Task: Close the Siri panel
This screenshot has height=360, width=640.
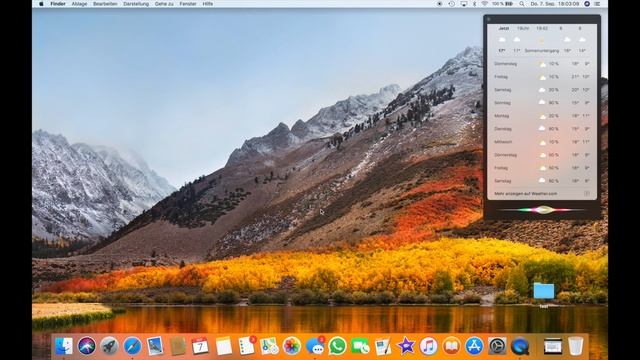Action: tap(489, 19)
